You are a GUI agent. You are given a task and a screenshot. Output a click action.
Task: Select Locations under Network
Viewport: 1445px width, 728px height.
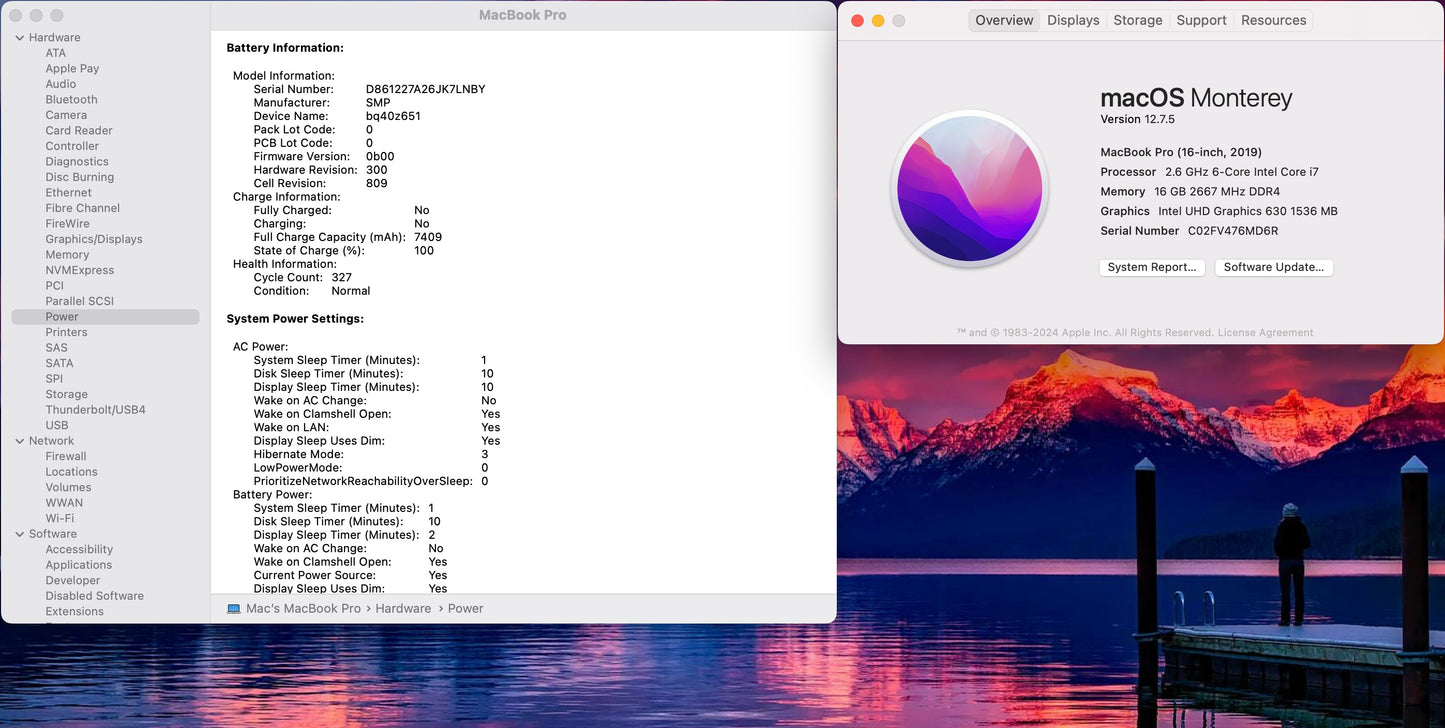coord(71,472)
